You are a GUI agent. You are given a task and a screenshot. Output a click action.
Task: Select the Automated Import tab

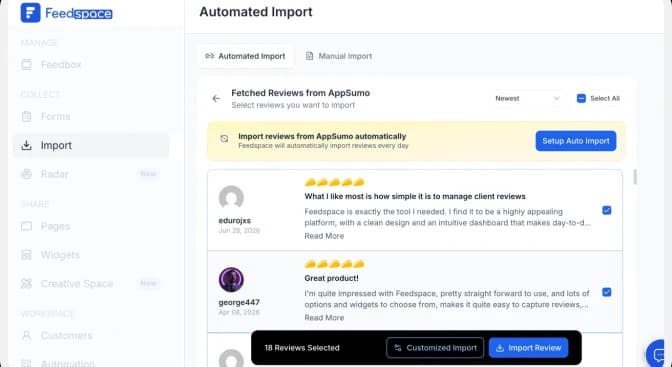pos(246,56)
